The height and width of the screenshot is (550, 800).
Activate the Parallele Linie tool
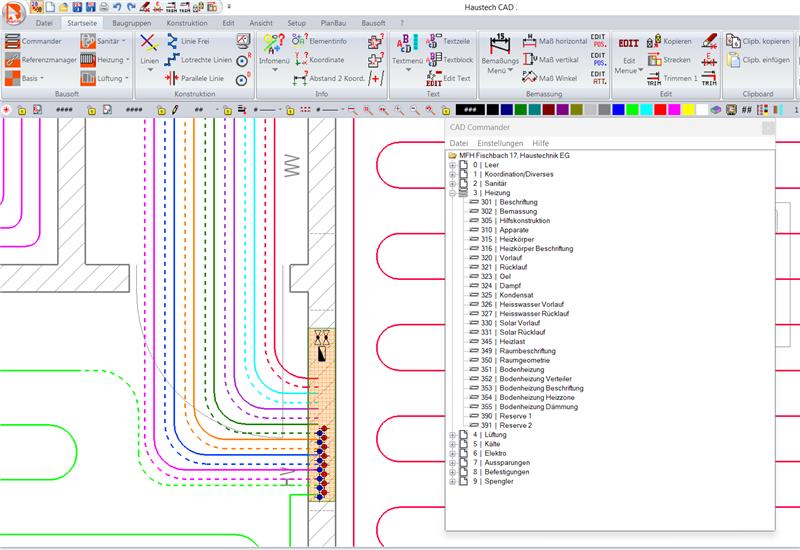[200, 77]
